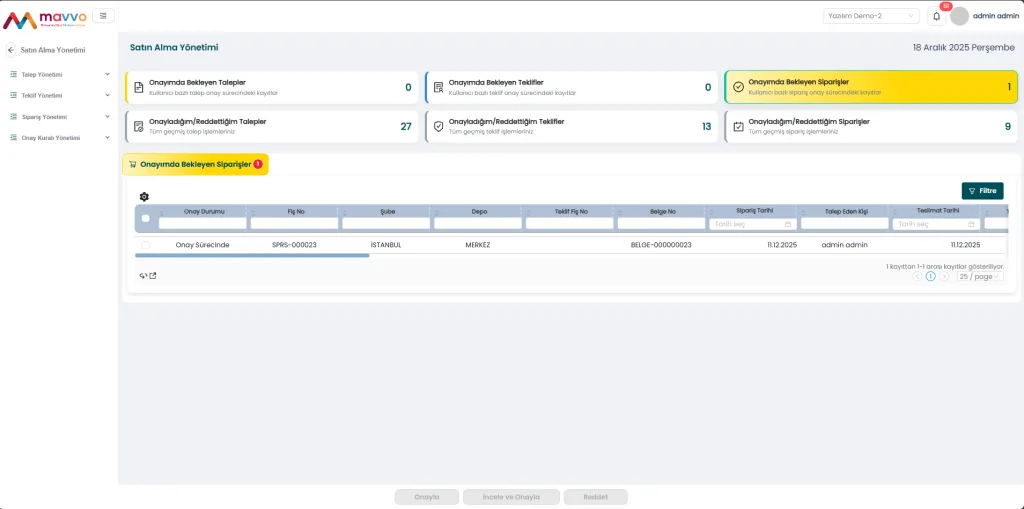The width and height of the screenshot is (1024, 509).
Task: Click the Onay Sürecinde status cell
Action: tap(202, 245)
